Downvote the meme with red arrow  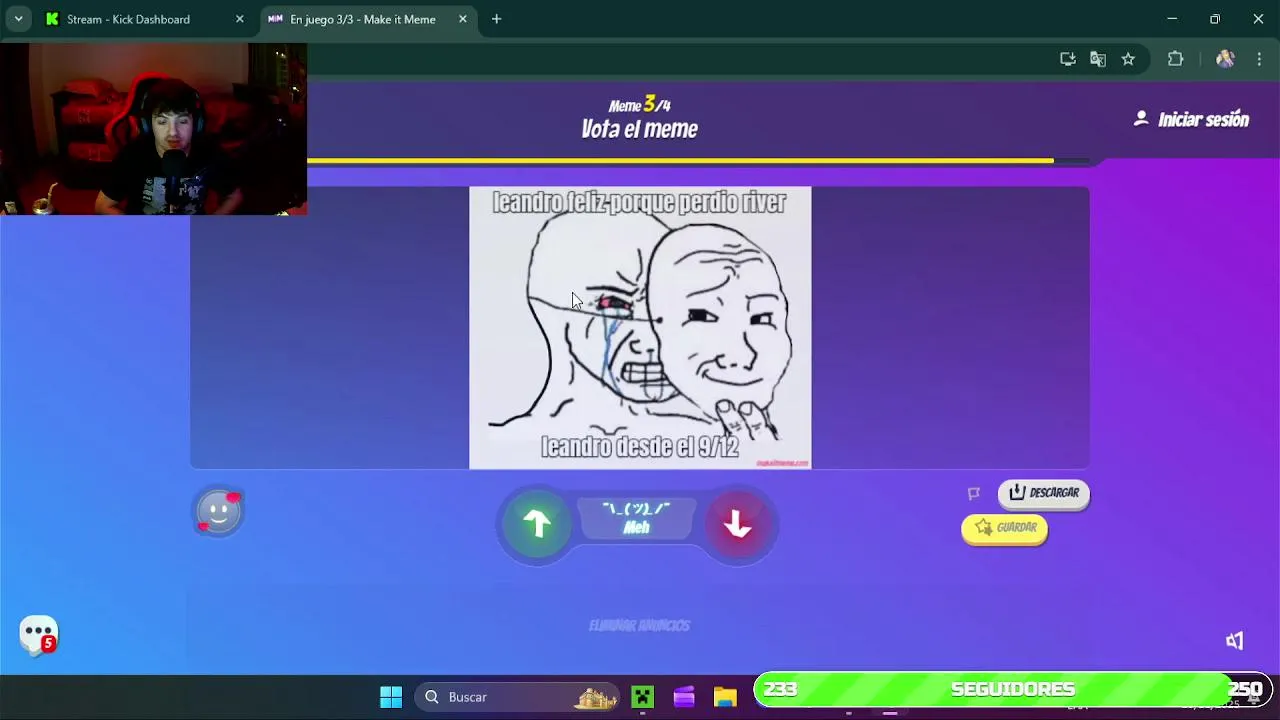coord(738,523)
